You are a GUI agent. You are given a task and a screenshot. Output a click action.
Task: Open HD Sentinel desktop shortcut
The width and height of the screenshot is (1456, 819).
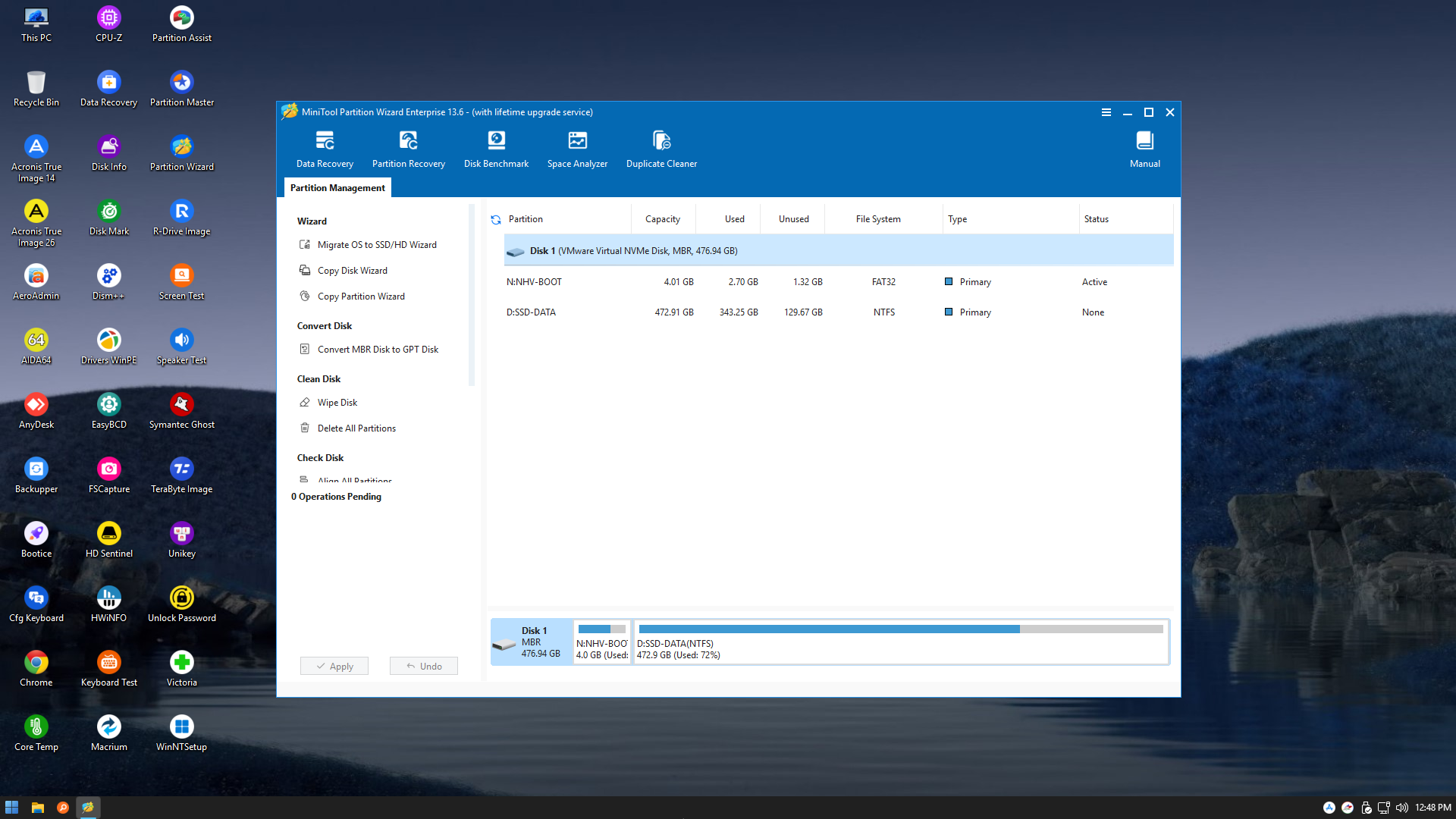109,540
